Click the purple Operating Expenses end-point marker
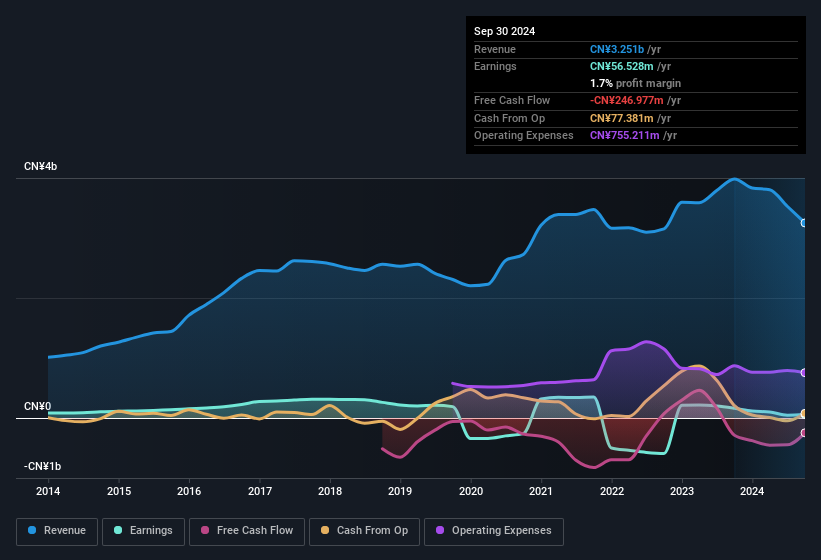 [x=804, y=373]
